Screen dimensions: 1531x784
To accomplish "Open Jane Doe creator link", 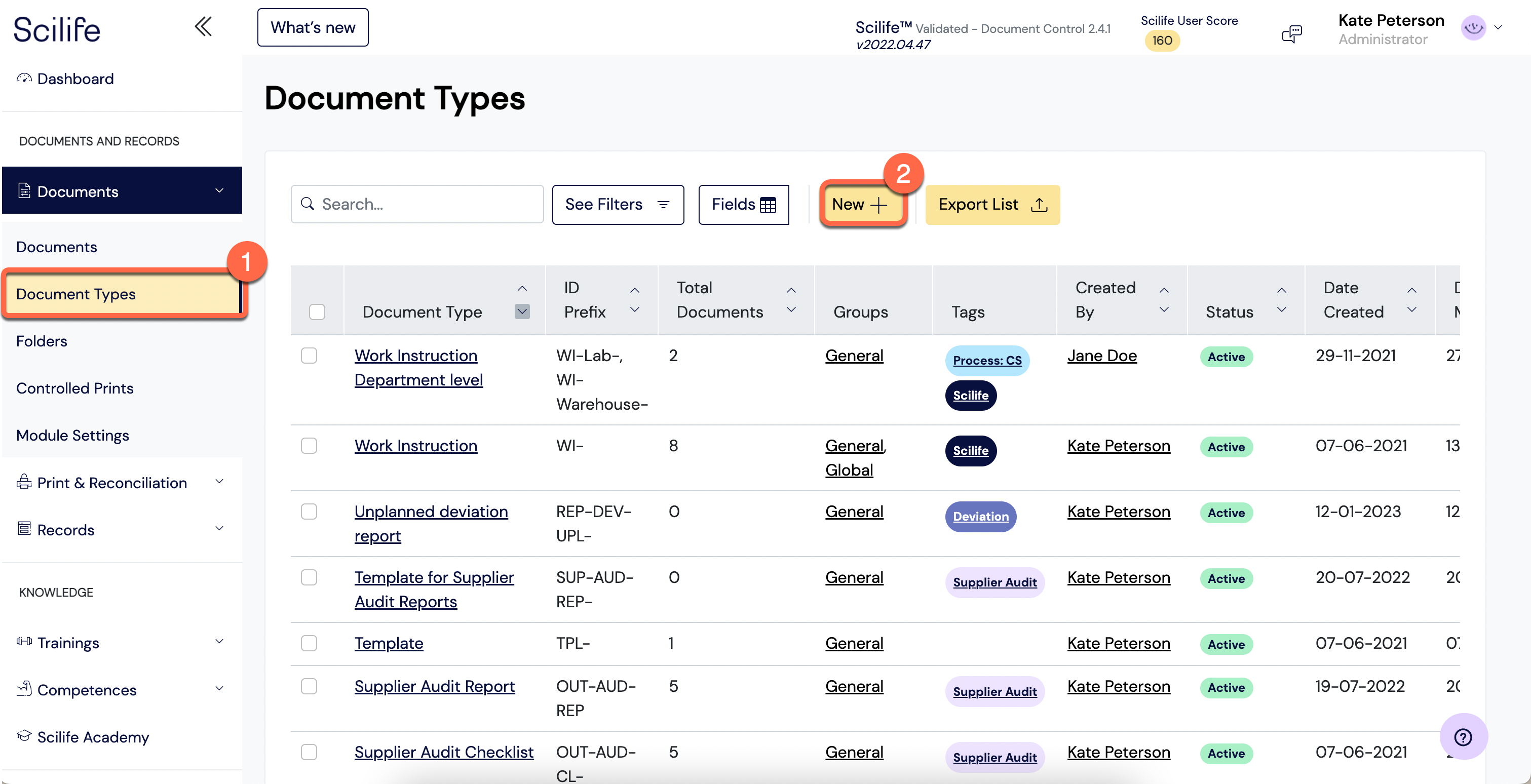I will (x=1102, y=356).
